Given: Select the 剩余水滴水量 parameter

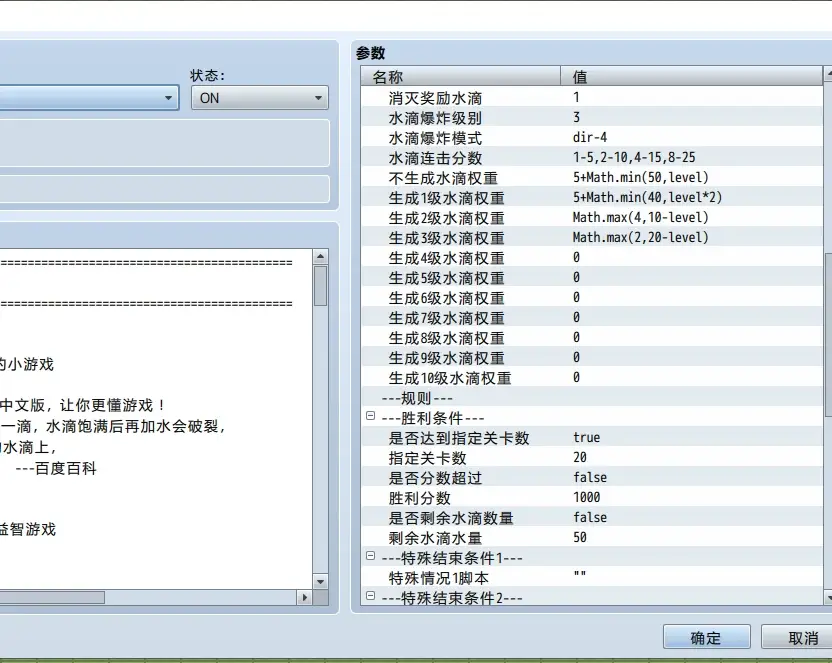Looking at the screenshot, I should tap(435, 538).
